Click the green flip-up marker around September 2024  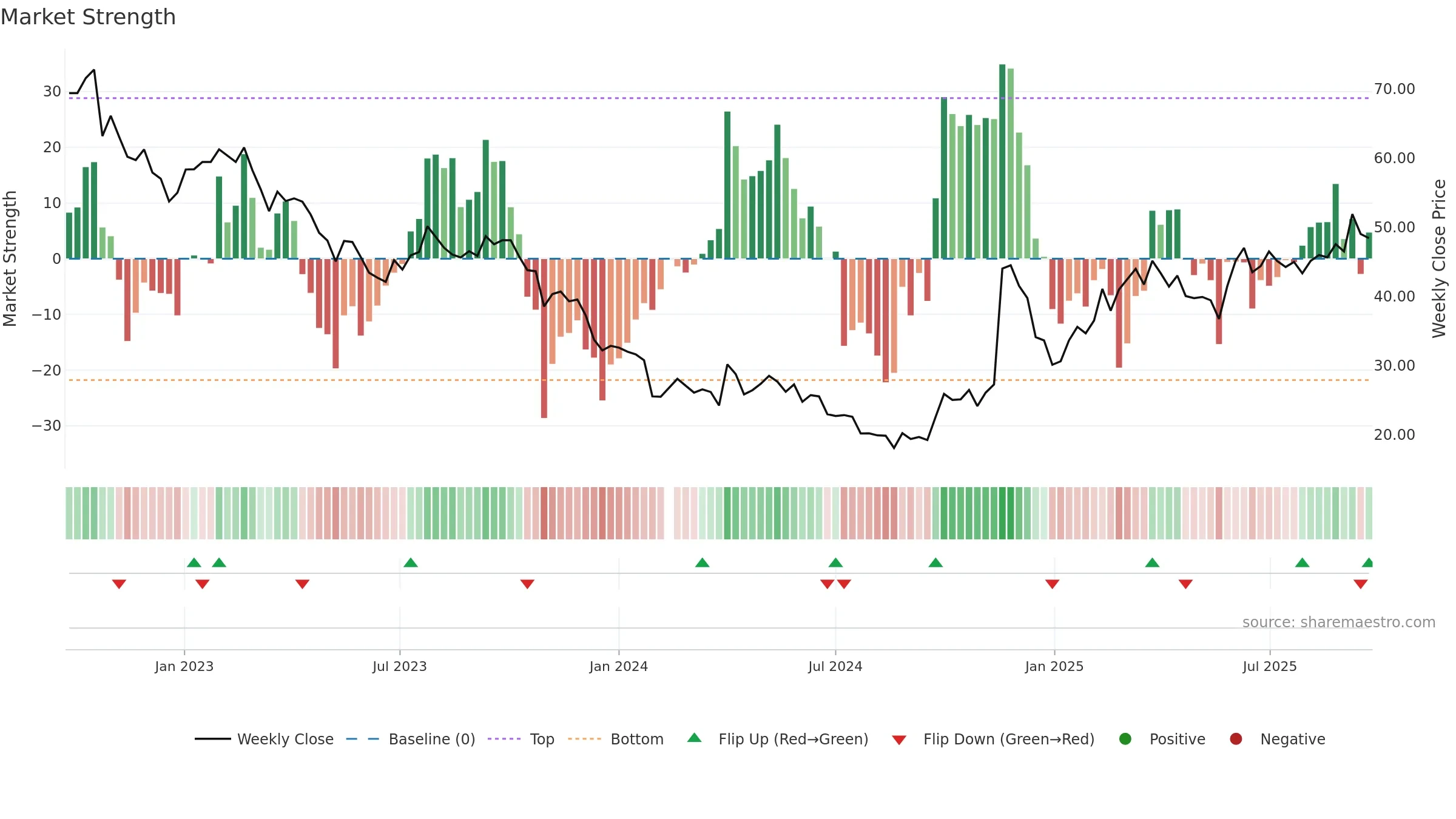pos(935,562)
